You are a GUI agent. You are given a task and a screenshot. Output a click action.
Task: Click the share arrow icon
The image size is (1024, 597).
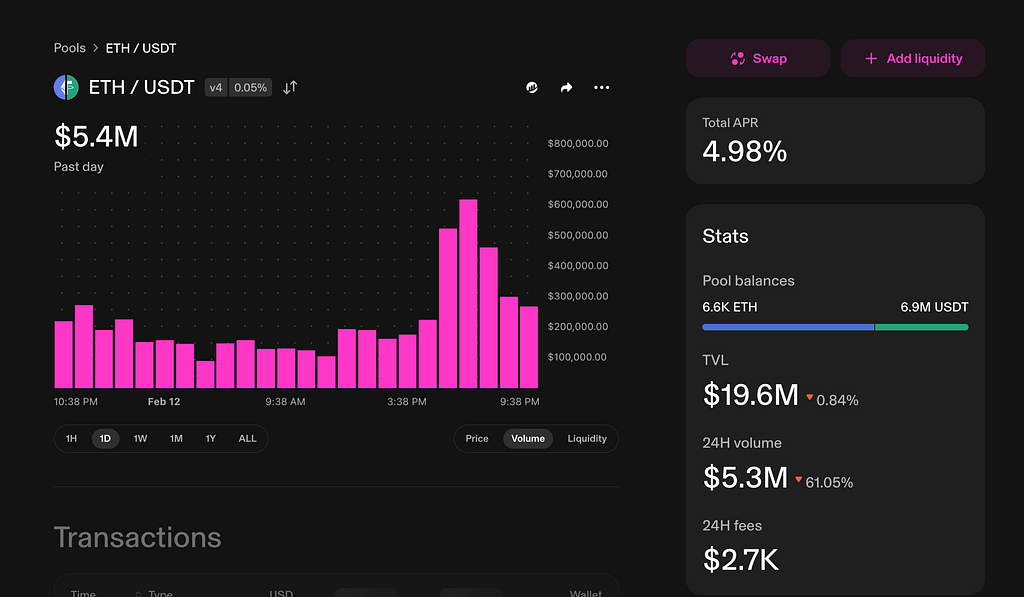566,88
